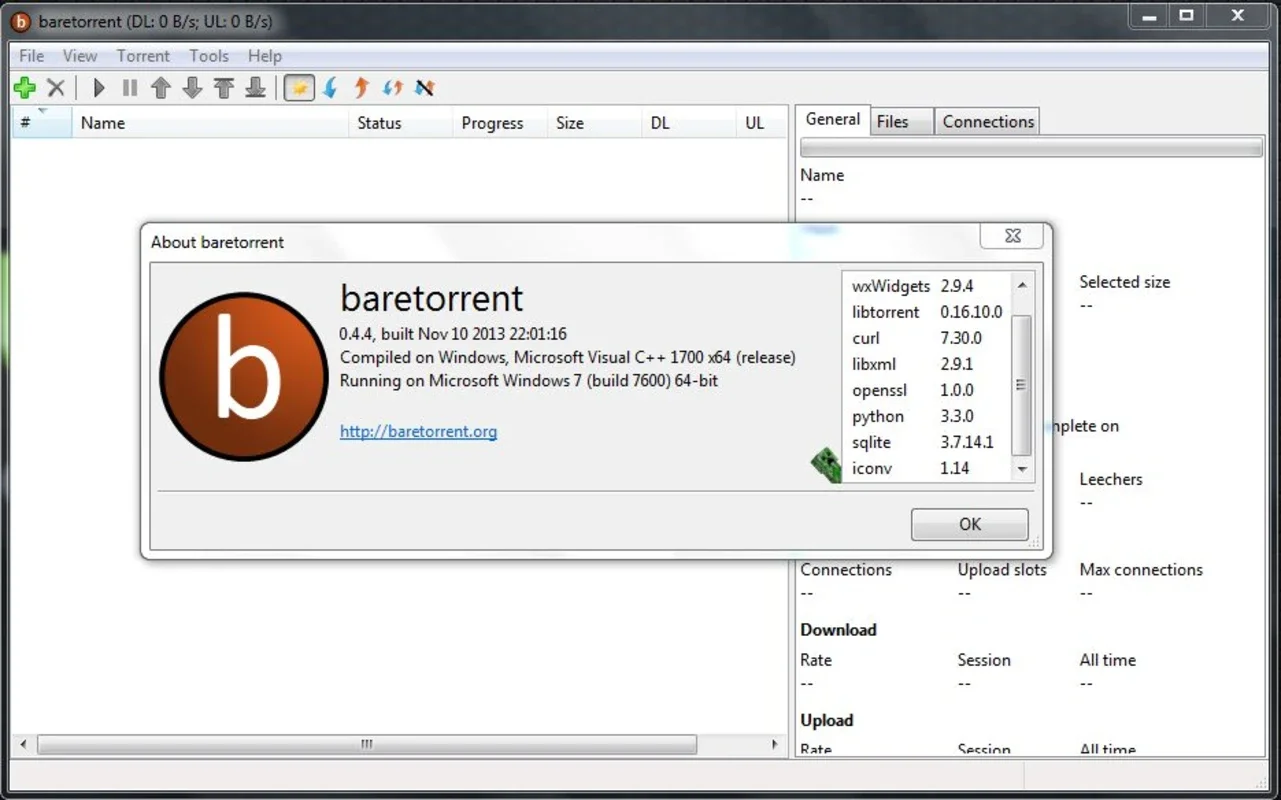The height and width of the screenshot is (800, 1281).
Task: Select the sqlite 3.7.14.1 row
Action: click(x=927, y=442)
